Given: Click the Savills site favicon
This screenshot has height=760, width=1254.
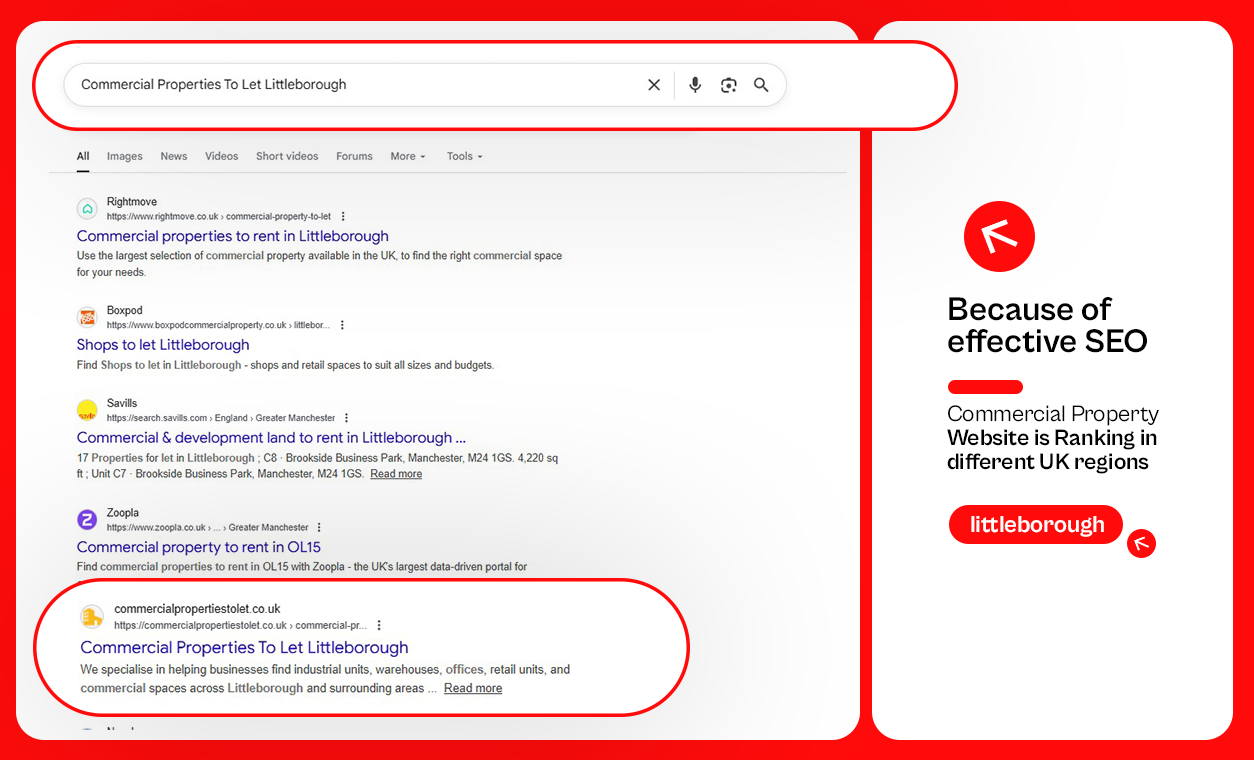Looking at the screenshot, I should (x=87, y=409).
